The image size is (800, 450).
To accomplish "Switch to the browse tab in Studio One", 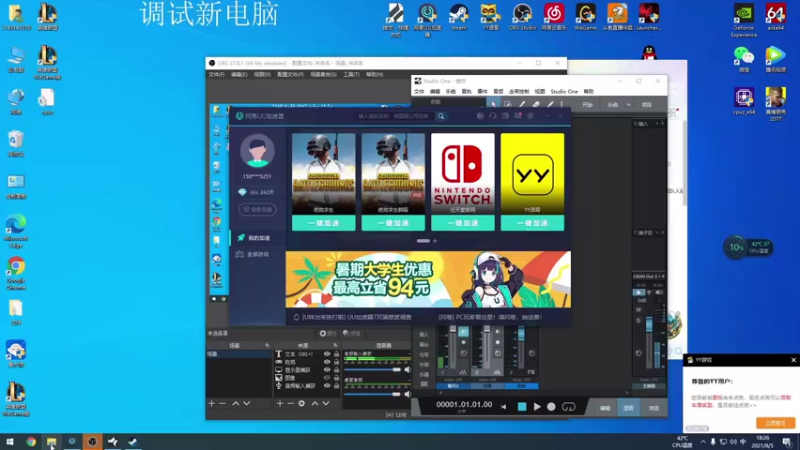I will [654, 408].
